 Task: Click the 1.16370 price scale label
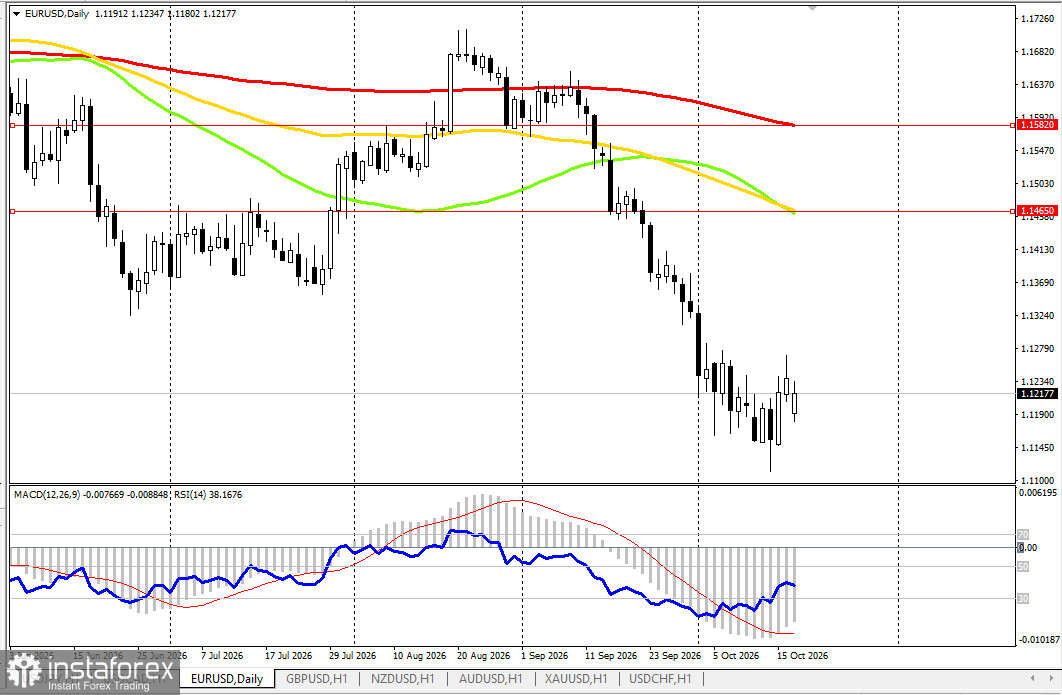(x=1037, y=85)
